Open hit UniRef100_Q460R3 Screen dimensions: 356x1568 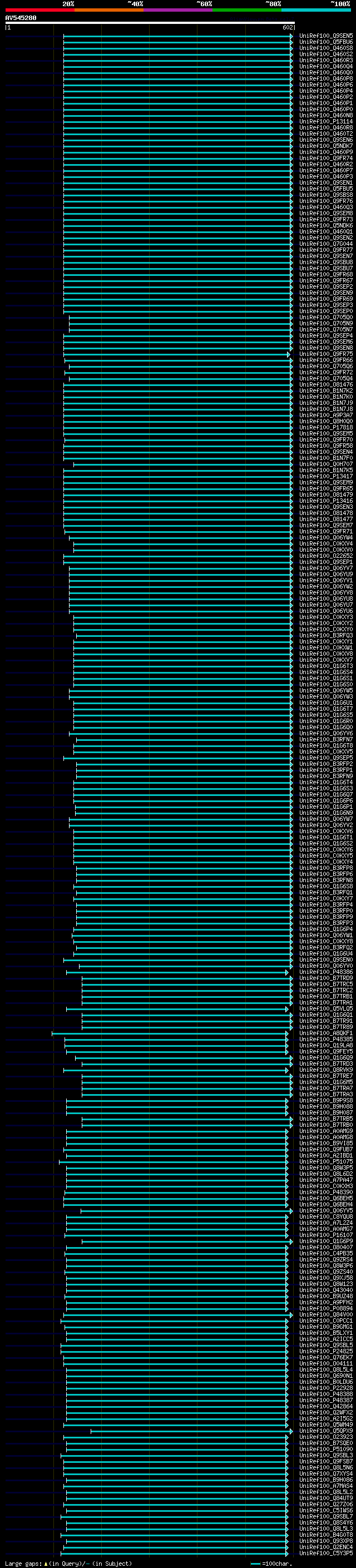click(325, 60)
